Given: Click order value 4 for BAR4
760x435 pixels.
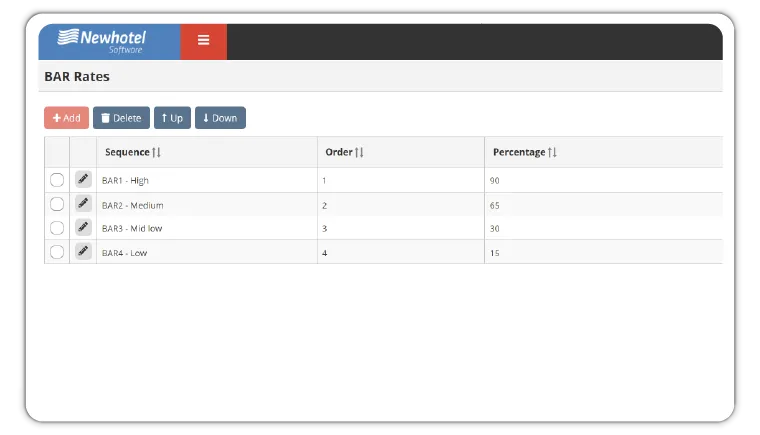Looking at the screenshot, I should click(324, 253).
